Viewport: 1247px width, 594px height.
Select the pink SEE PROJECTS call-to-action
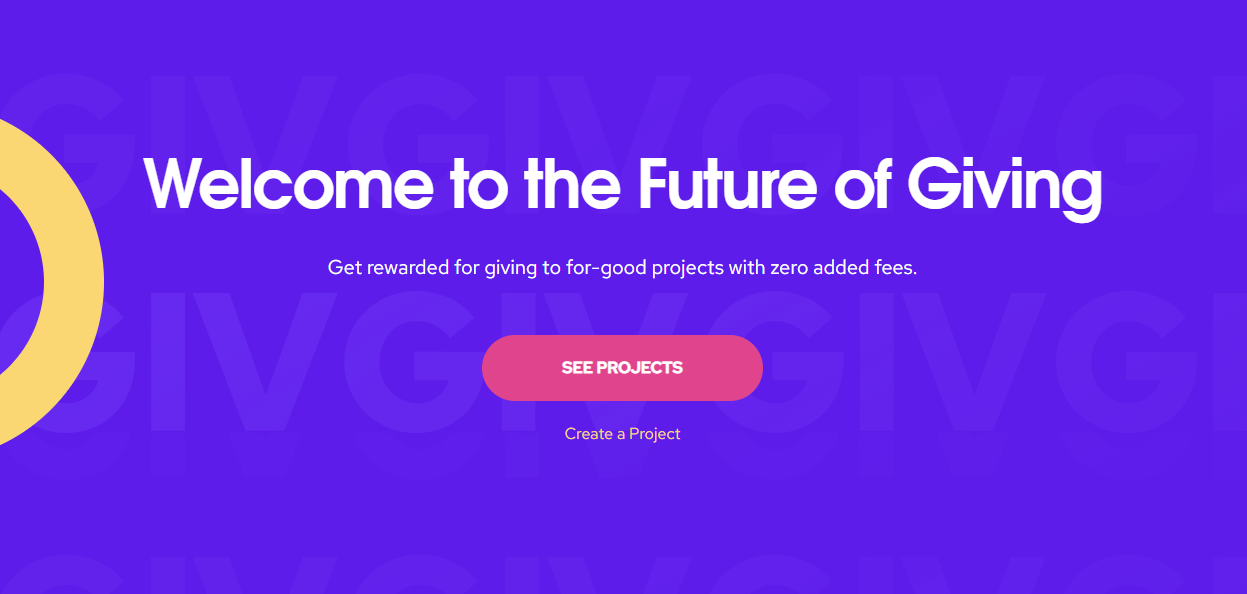tap(622, 368)
